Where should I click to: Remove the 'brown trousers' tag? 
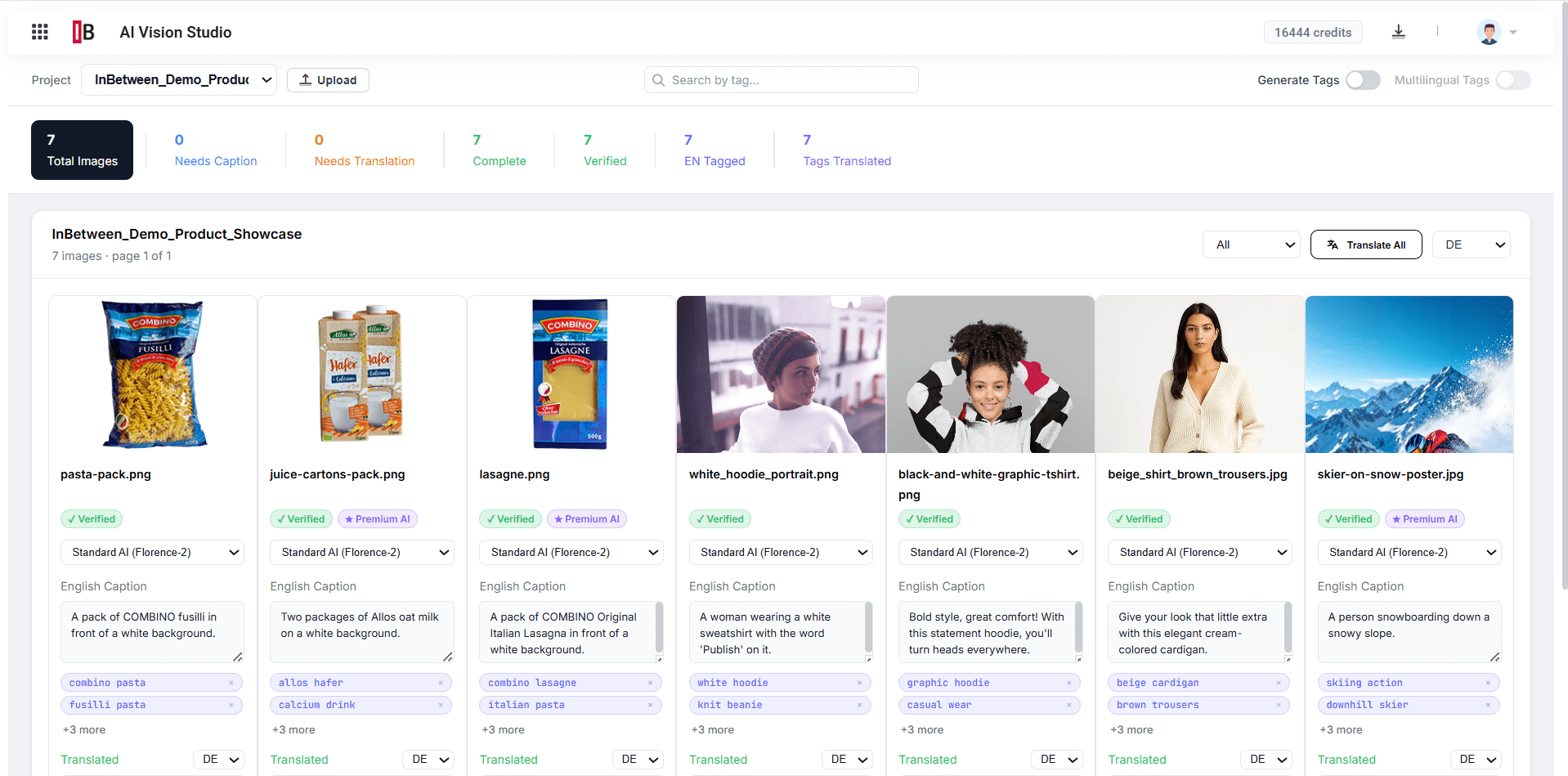coord(1279,705)
